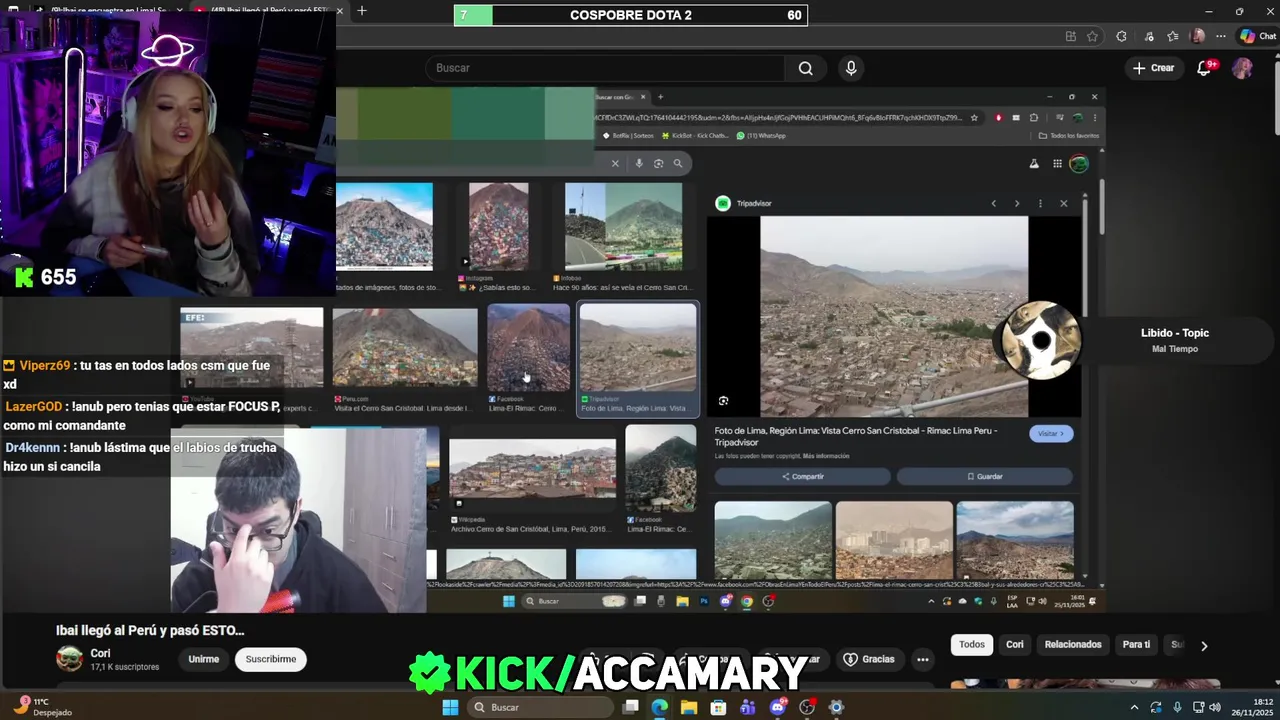The height and width of the screenshot is (720, 1280).
Task: Click the Unirme button
Action: coord(204,659)
